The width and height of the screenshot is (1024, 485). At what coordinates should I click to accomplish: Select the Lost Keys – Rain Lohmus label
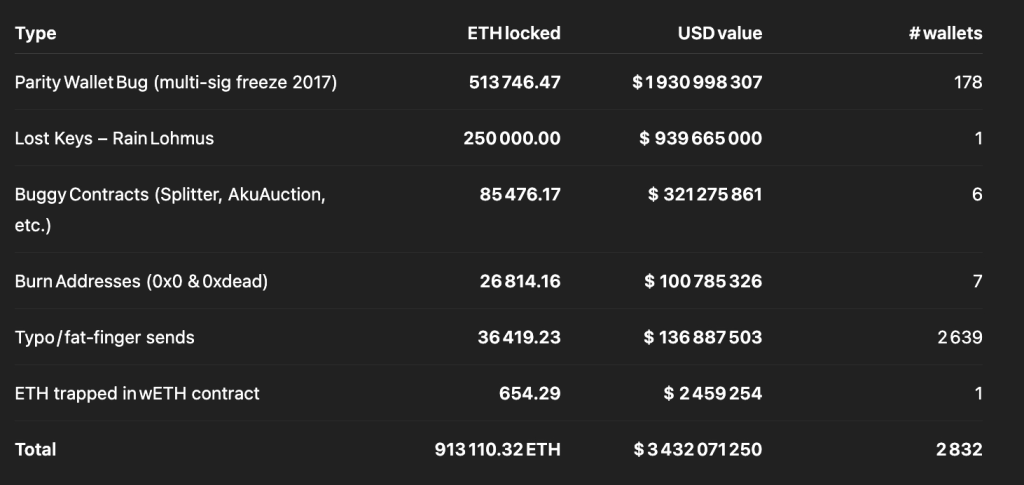[x=114, y=138]
